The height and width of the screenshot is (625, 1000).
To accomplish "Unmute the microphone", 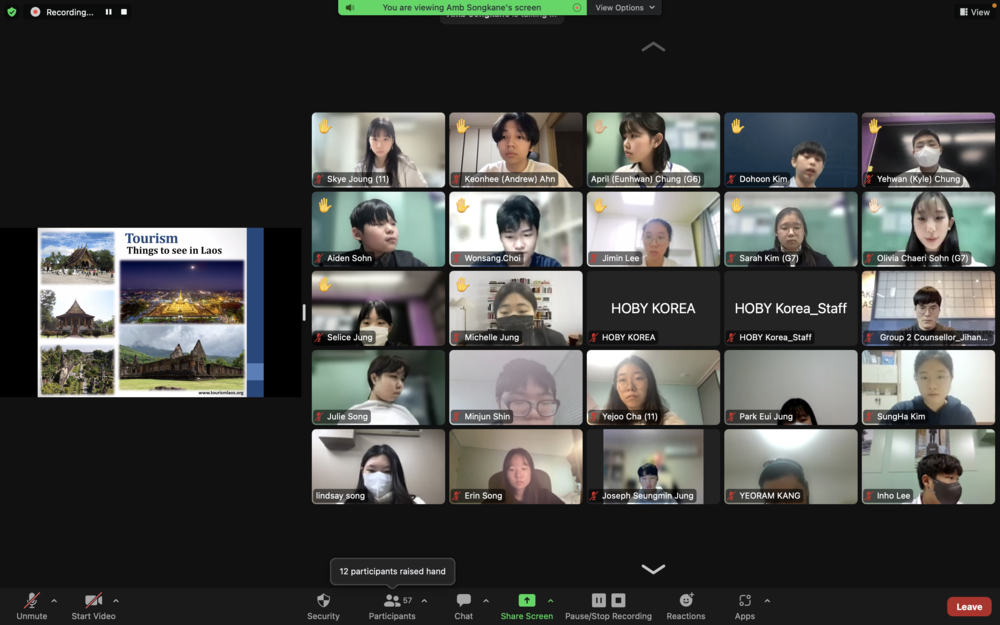I will tap(31, 607).
